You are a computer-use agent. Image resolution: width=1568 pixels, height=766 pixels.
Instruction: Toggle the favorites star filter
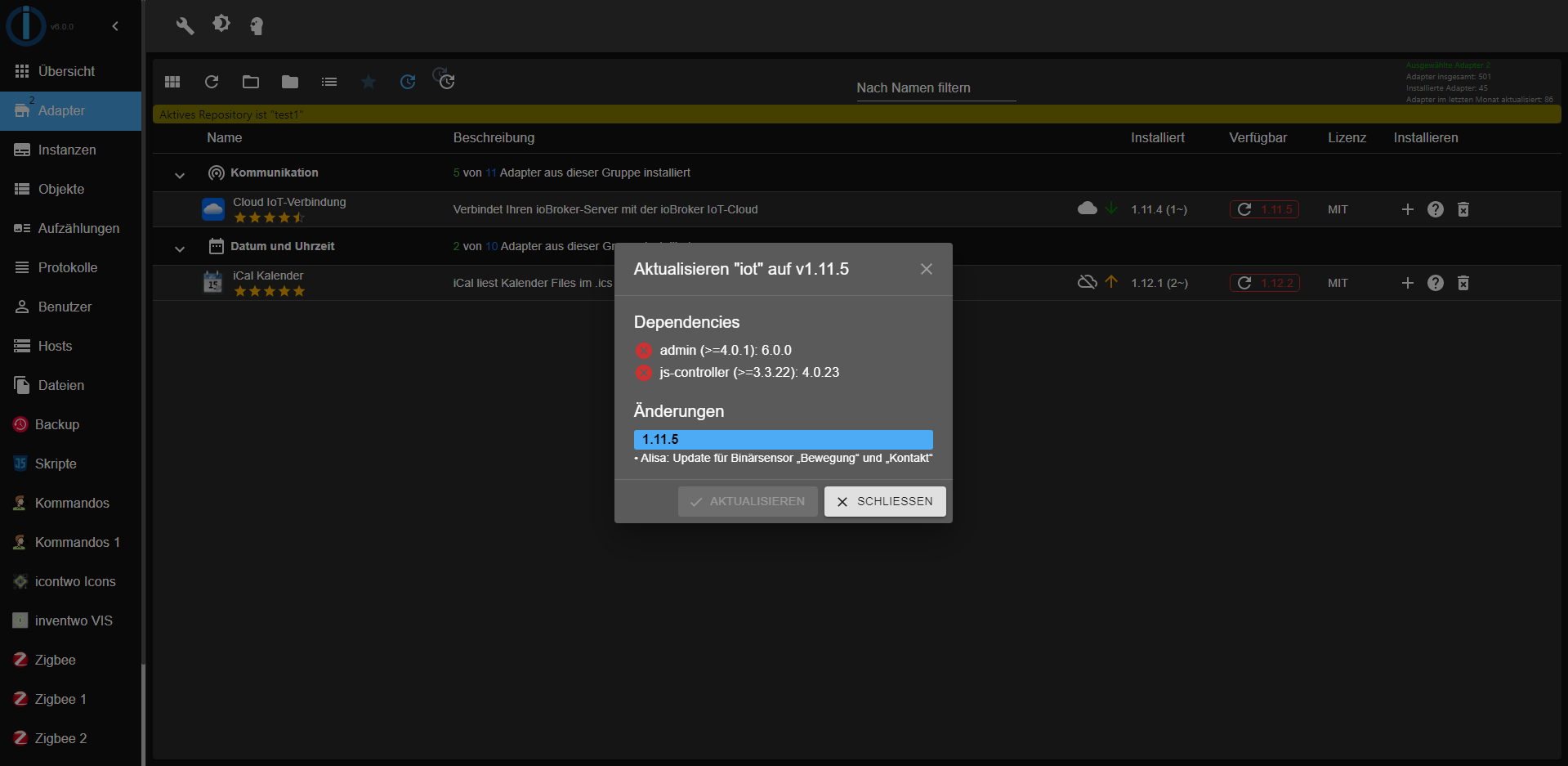pyautogui.click(x=369, y=82)
